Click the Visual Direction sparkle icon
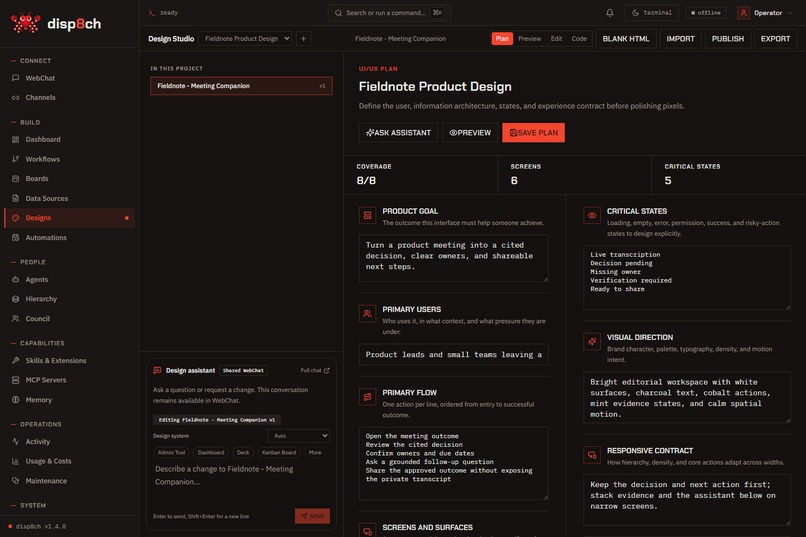 [x=592, y=341]
